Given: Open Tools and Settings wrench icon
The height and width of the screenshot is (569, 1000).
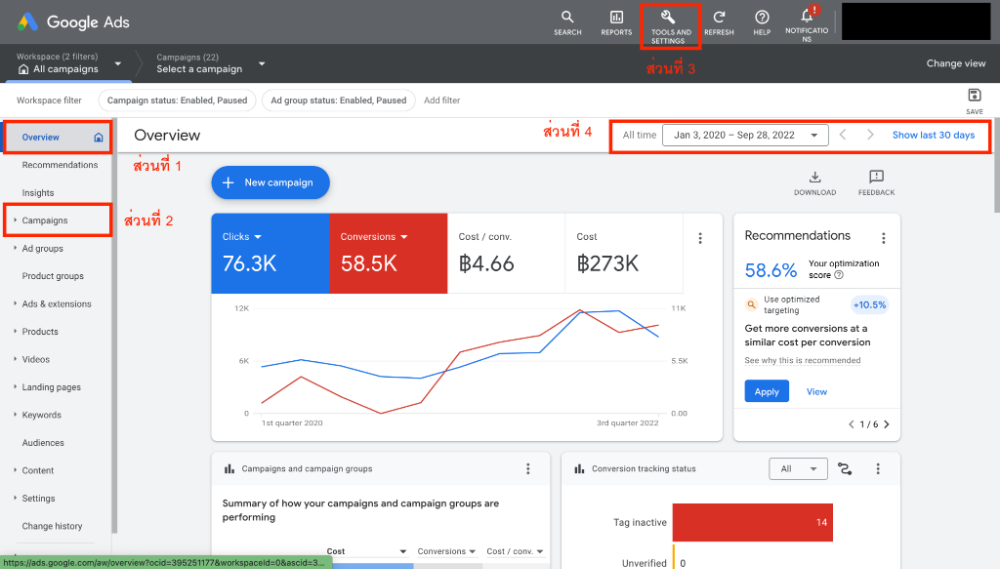Looking at the screenshot, I should coord(668,17).
